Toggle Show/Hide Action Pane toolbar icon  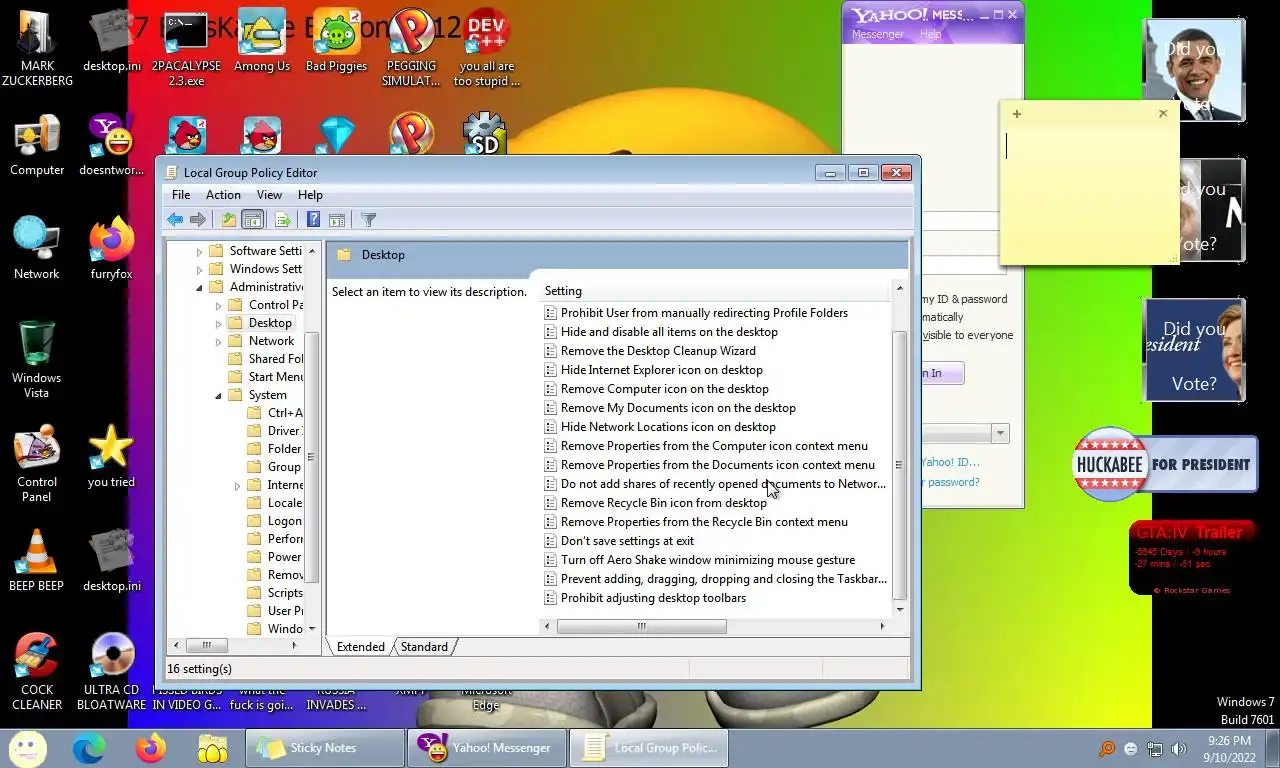[337, 220]
